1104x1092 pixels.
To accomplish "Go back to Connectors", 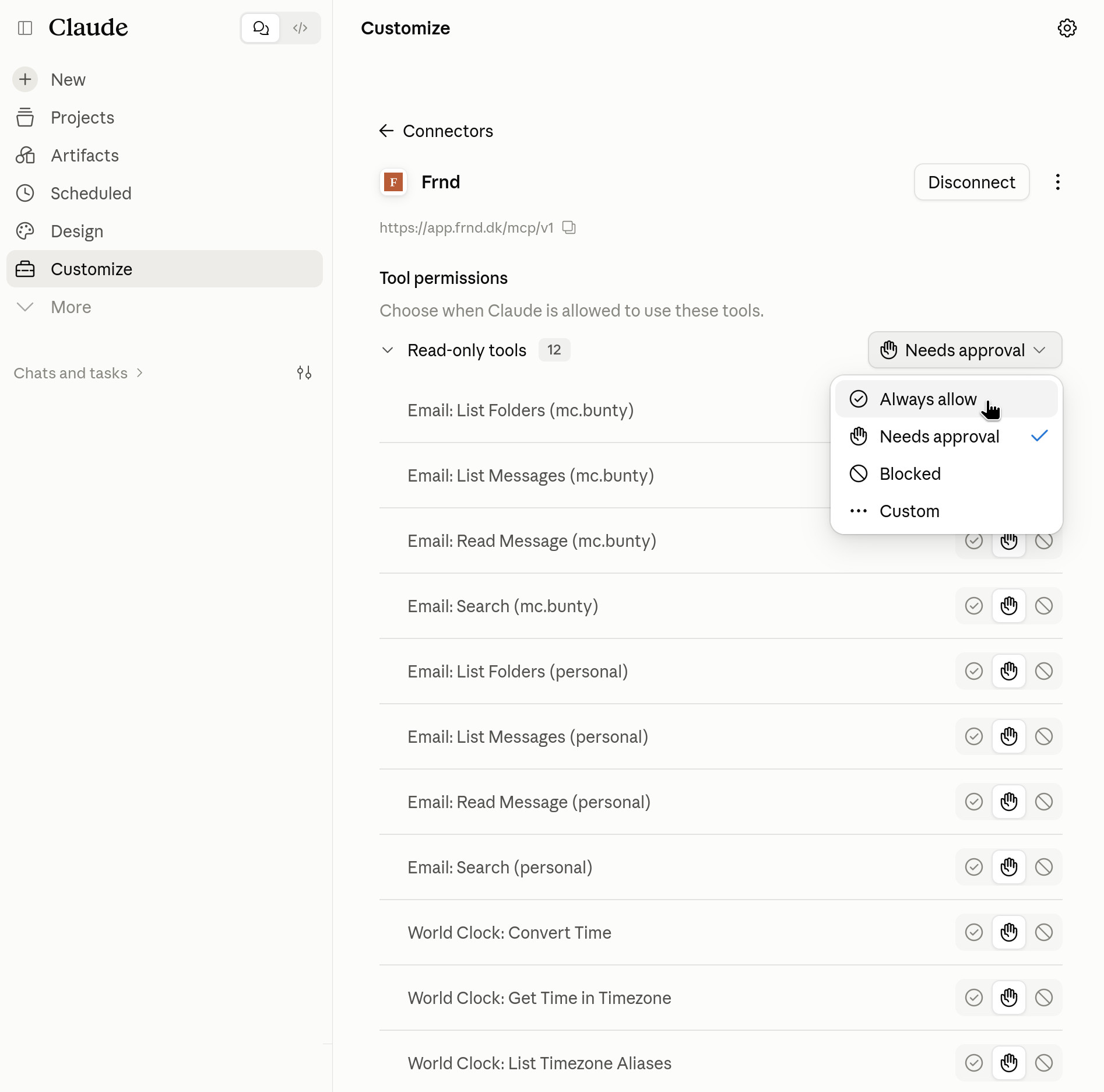I will click(436, 131).
